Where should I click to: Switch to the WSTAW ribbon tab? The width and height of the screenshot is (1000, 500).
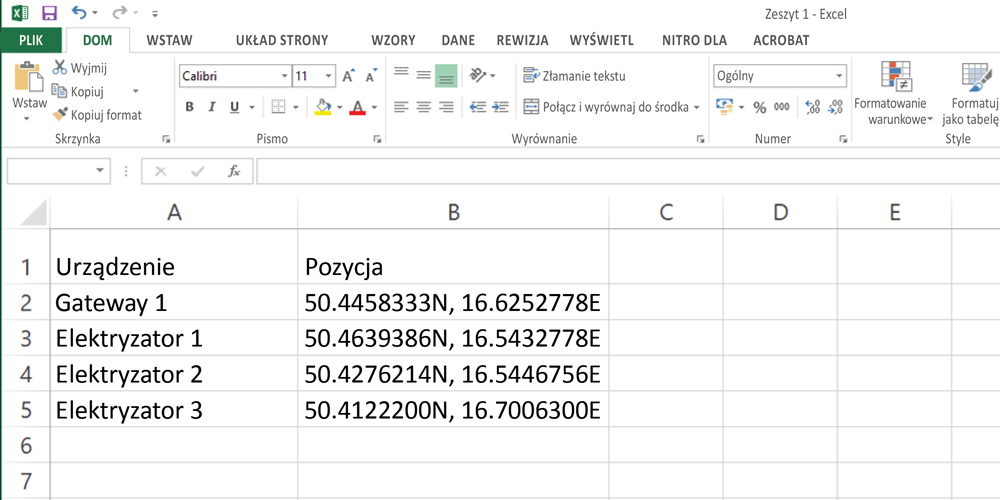click(x=169, y=41)
